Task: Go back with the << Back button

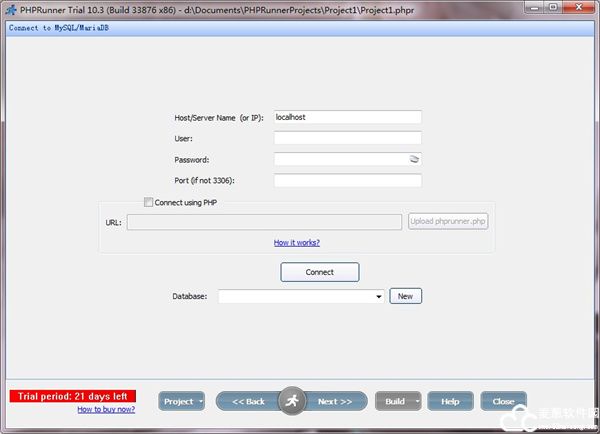Action: pos(248,401)
